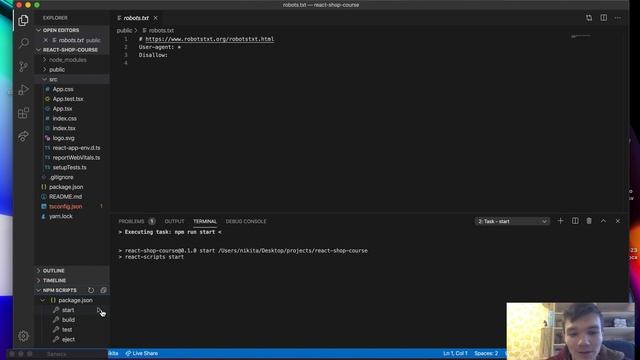Split the terminal panel
The height and width of the screenshot is (360, 640).
575,221
